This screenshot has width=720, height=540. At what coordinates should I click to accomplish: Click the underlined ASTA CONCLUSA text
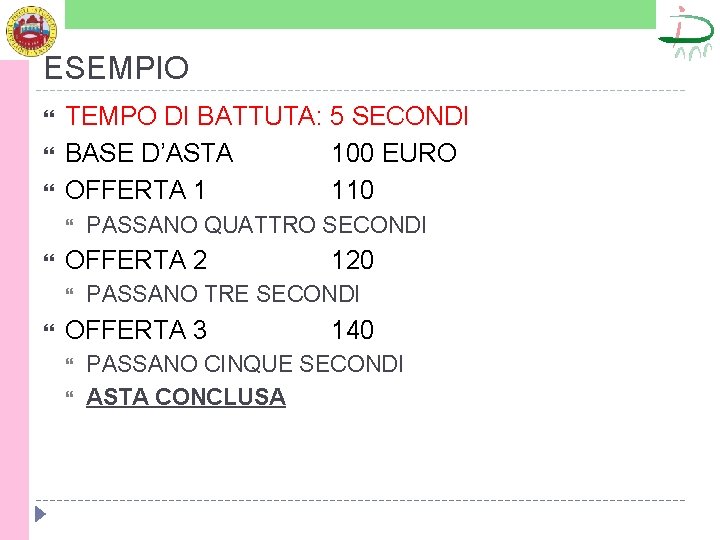click(x=186, y=397)
